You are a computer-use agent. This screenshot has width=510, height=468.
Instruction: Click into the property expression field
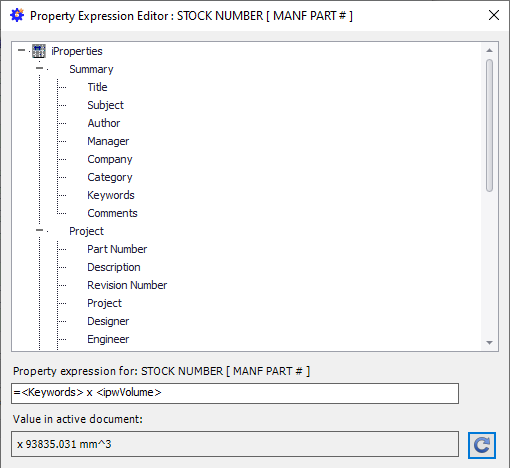(x=235, y=393)
